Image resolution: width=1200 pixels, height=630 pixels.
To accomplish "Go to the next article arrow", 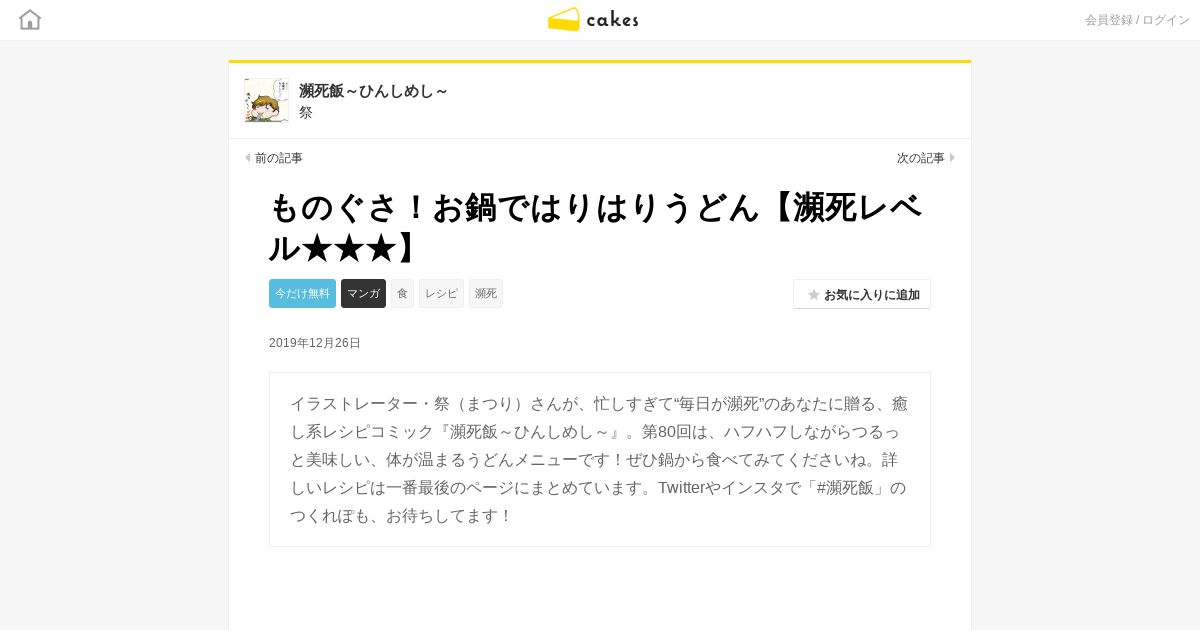I will (x=952, y=158).
